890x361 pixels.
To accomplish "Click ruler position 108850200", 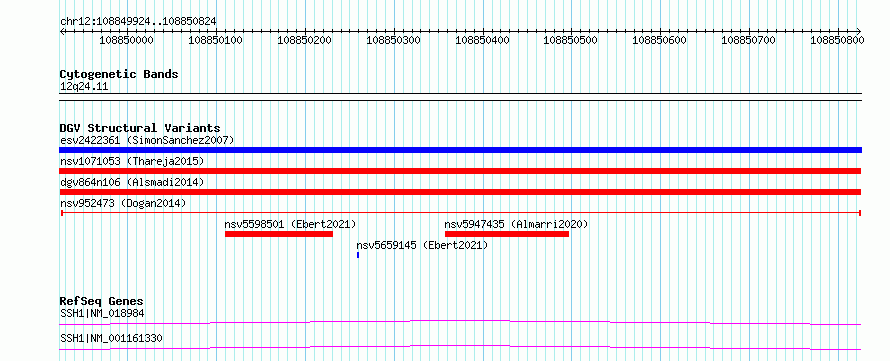I will click(x=305, y=40).
